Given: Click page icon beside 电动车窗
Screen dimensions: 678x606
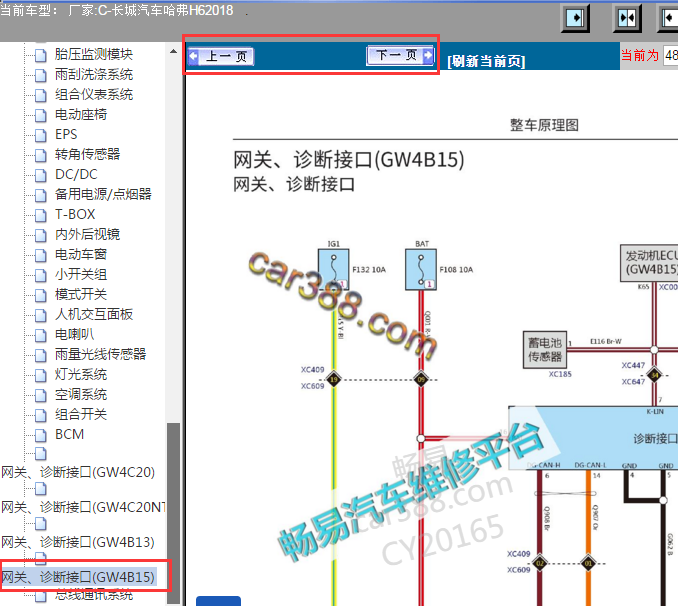Looking at the screenshot, I should coord(41,255).
